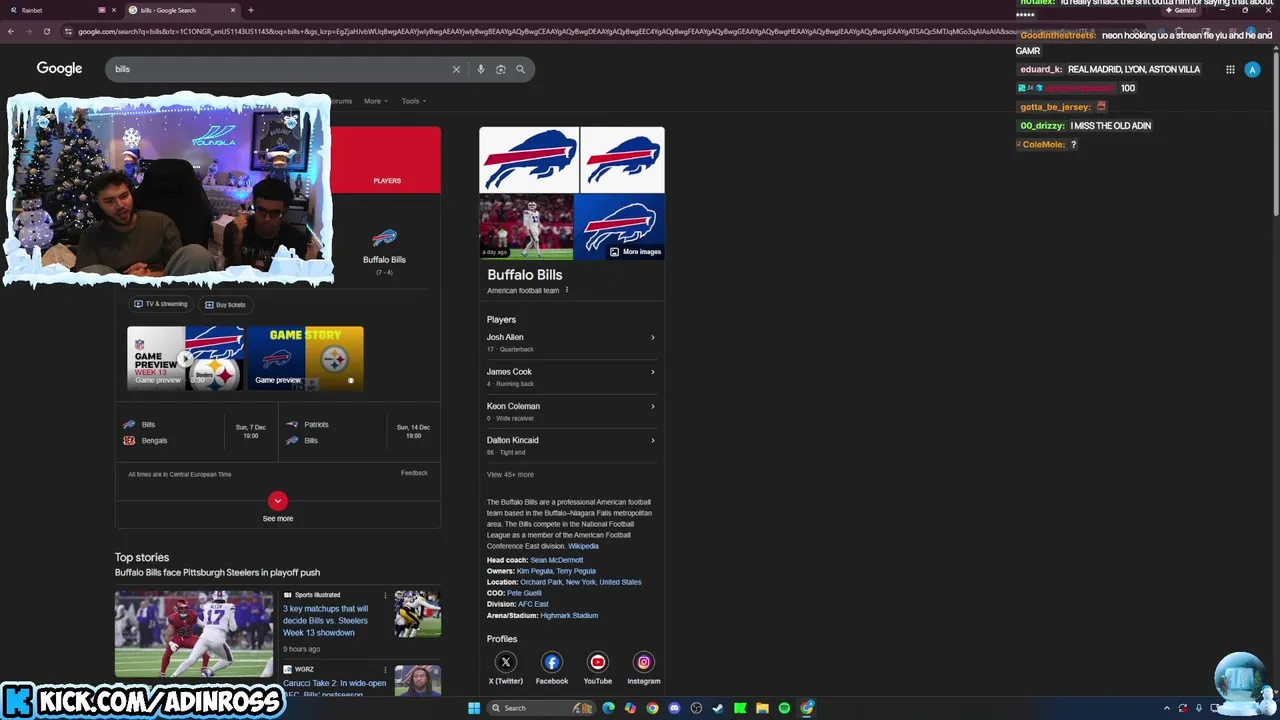Expand Keon Coleman player entry
1280x720 pixels.
click(x=570, y=411)
